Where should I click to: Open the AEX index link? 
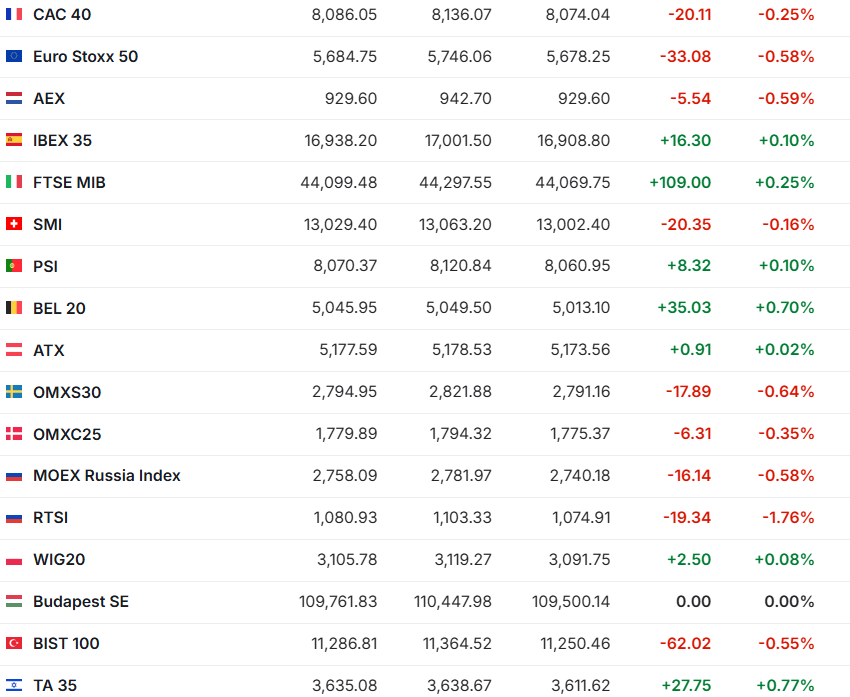pyautogui.click(x=49, y=99)
